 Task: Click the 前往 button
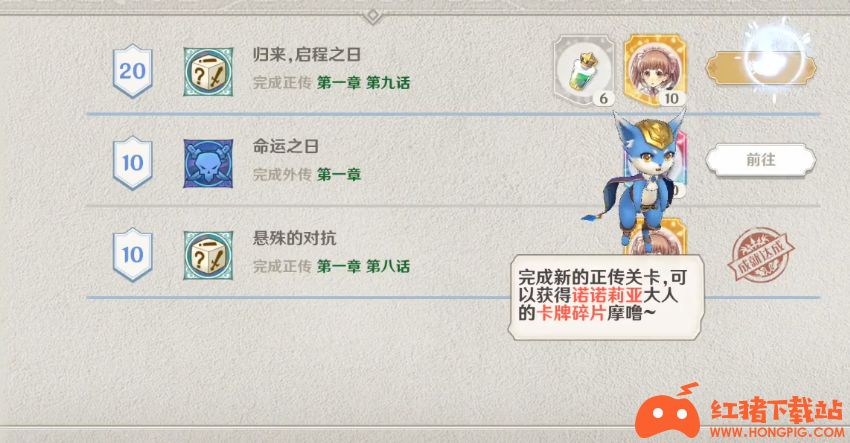[x=761, y=160]
